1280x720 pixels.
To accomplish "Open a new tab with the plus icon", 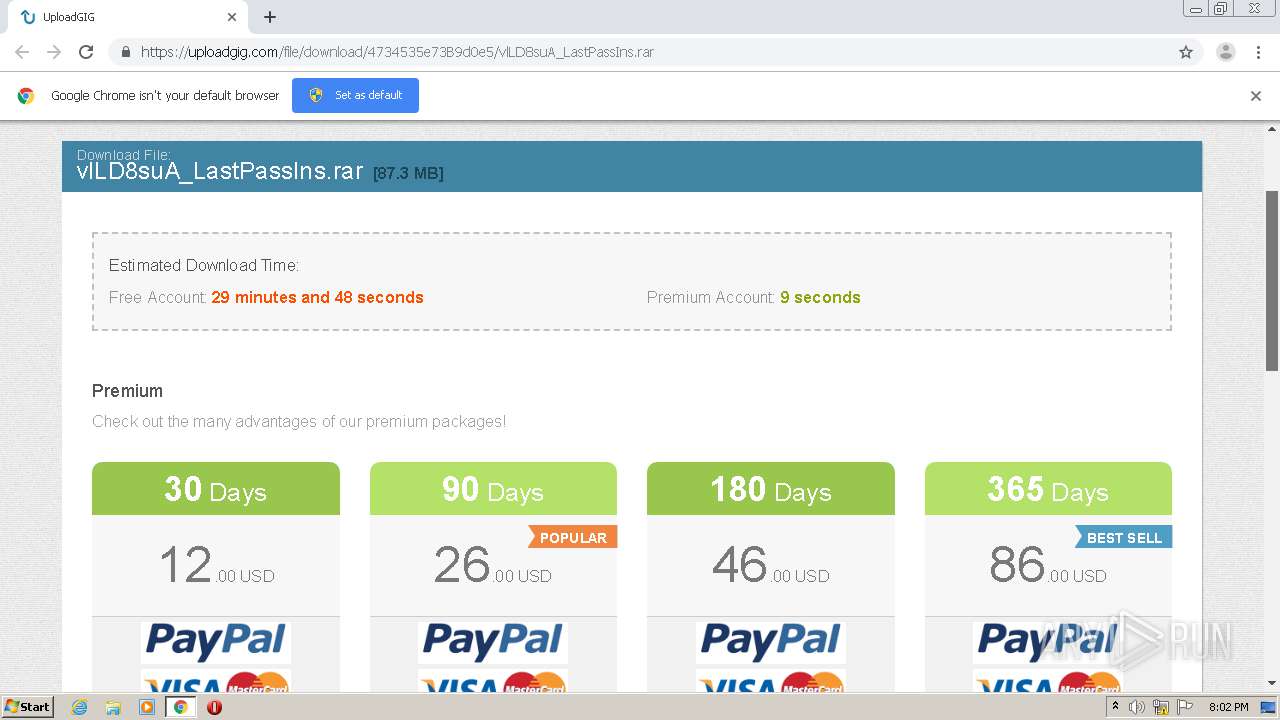I will coord(270,17).
